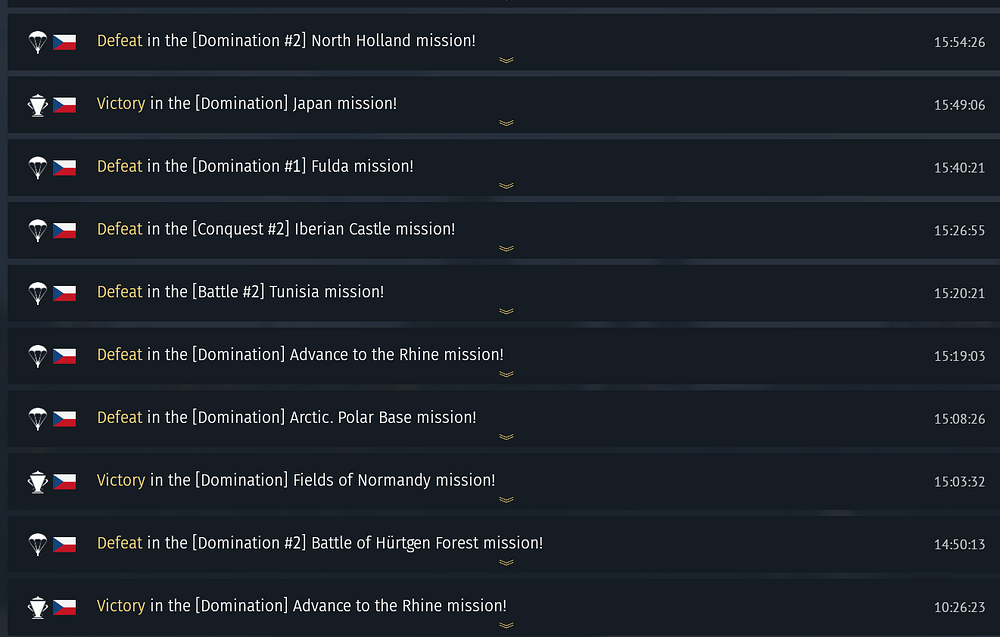This screenshot has width=1000, height=637.
Task: Expand the Battle of Hürtgen Forest chevron
Action: pyautogui.click(x=506, y=563)
